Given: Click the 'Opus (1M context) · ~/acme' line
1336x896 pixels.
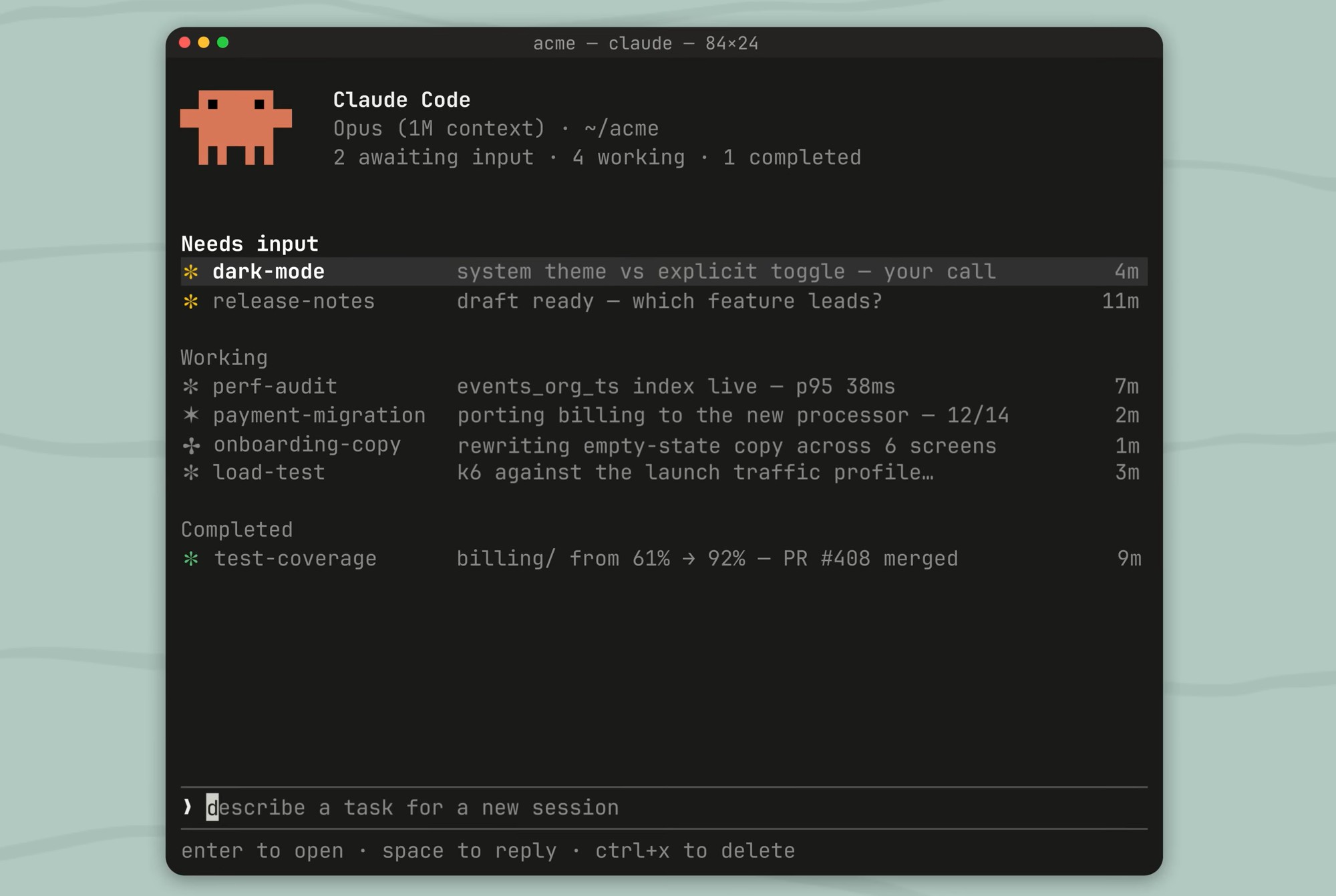Looking at the screenshot, I should pos(496,129).
